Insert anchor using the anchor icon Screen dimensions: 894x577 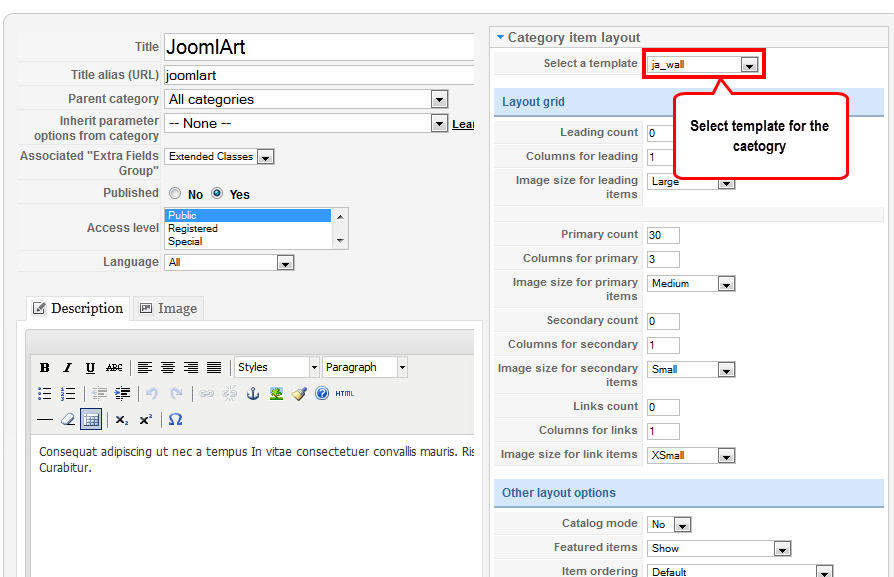pos(253,393)
